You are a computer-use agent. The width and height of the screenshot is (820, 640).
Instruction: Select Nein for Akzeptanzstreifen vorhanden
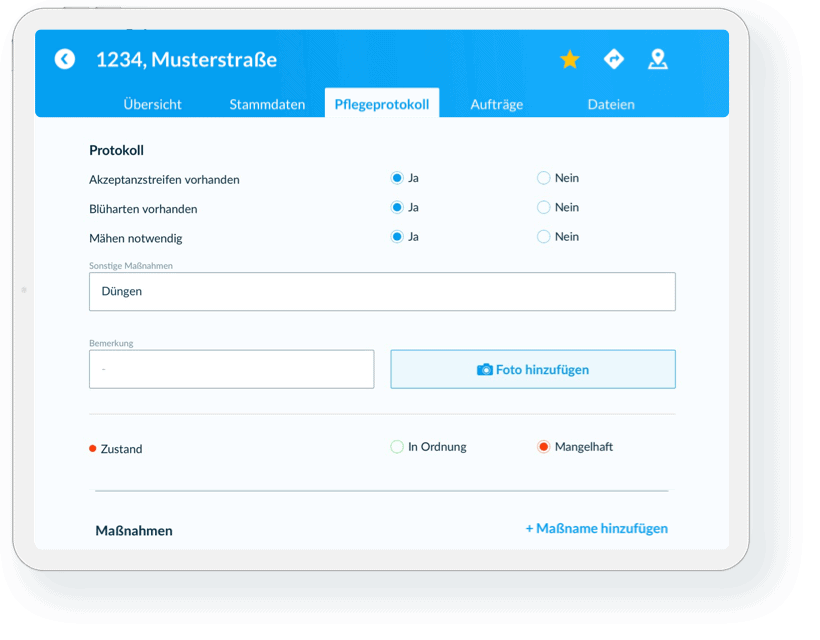coord(543,178)
